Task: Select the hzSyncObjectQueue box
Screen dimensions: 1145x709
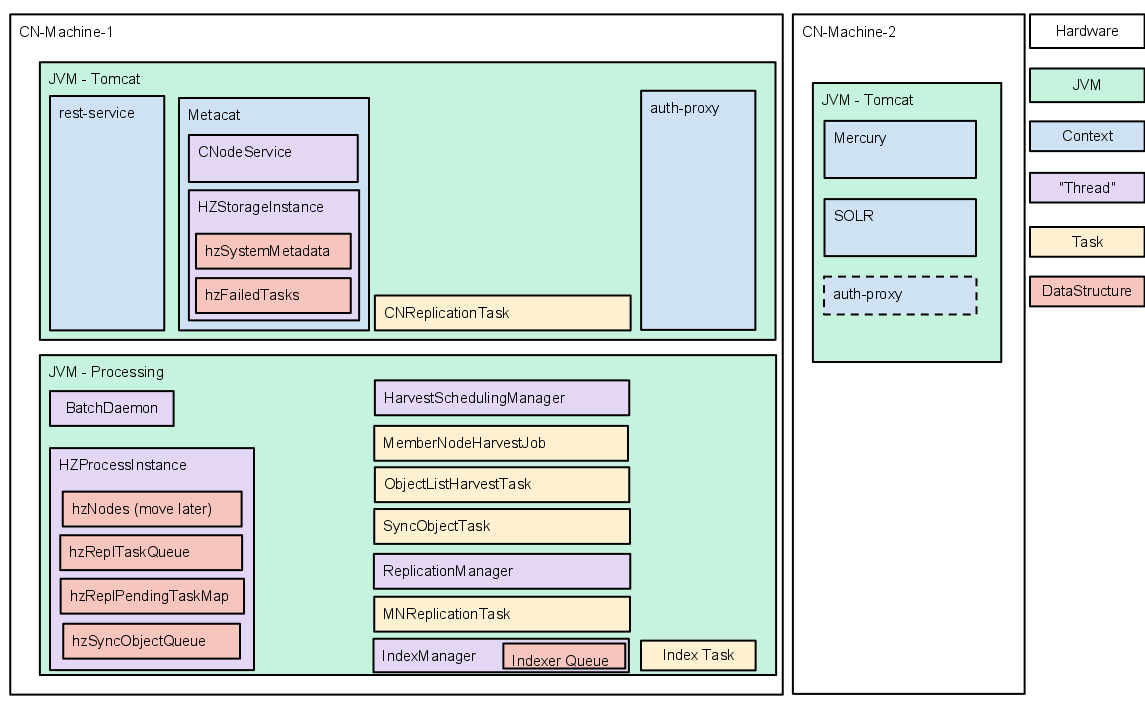Action: pos(152,641)
